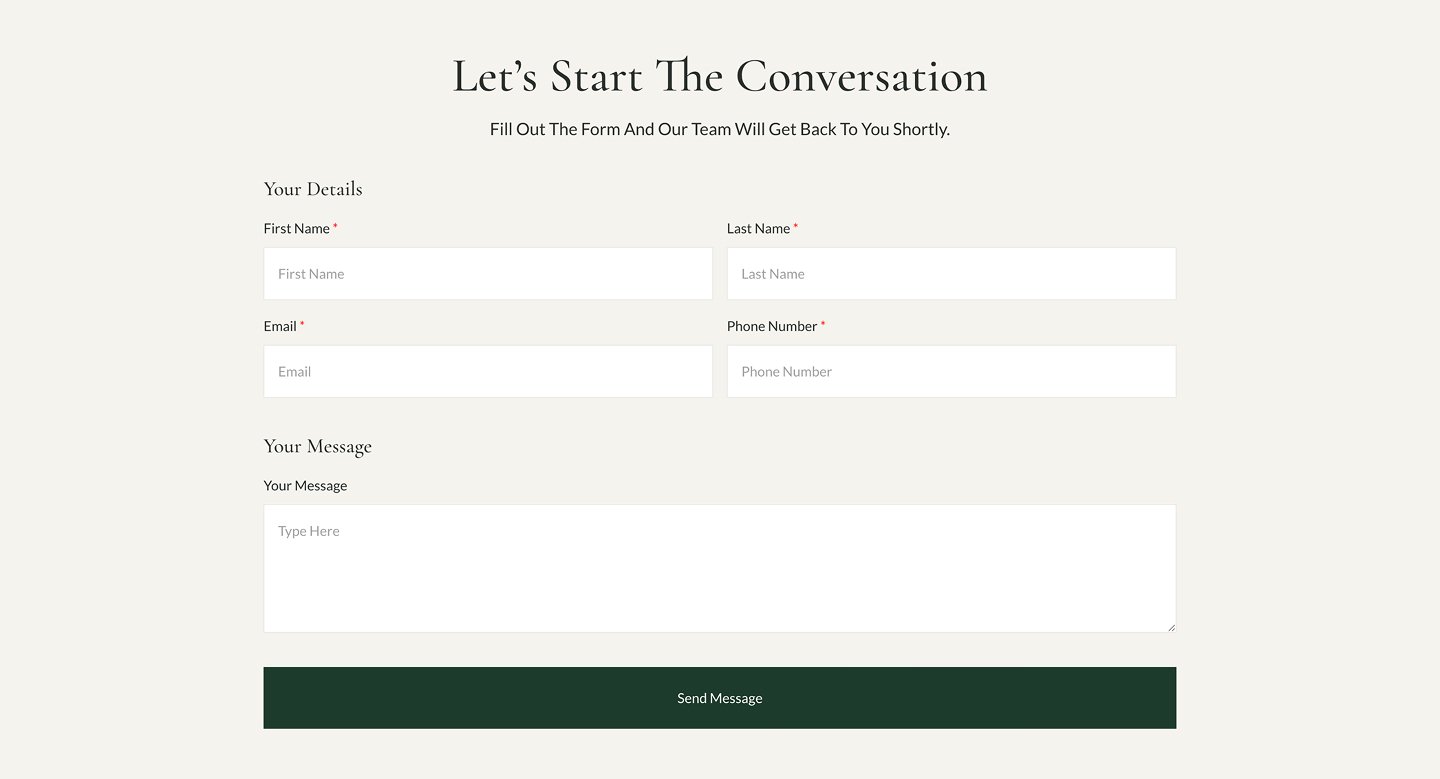Click the 'Let's Start The Conversation' title
This screenshot has height=779, width=1440.
coord(720,77)
